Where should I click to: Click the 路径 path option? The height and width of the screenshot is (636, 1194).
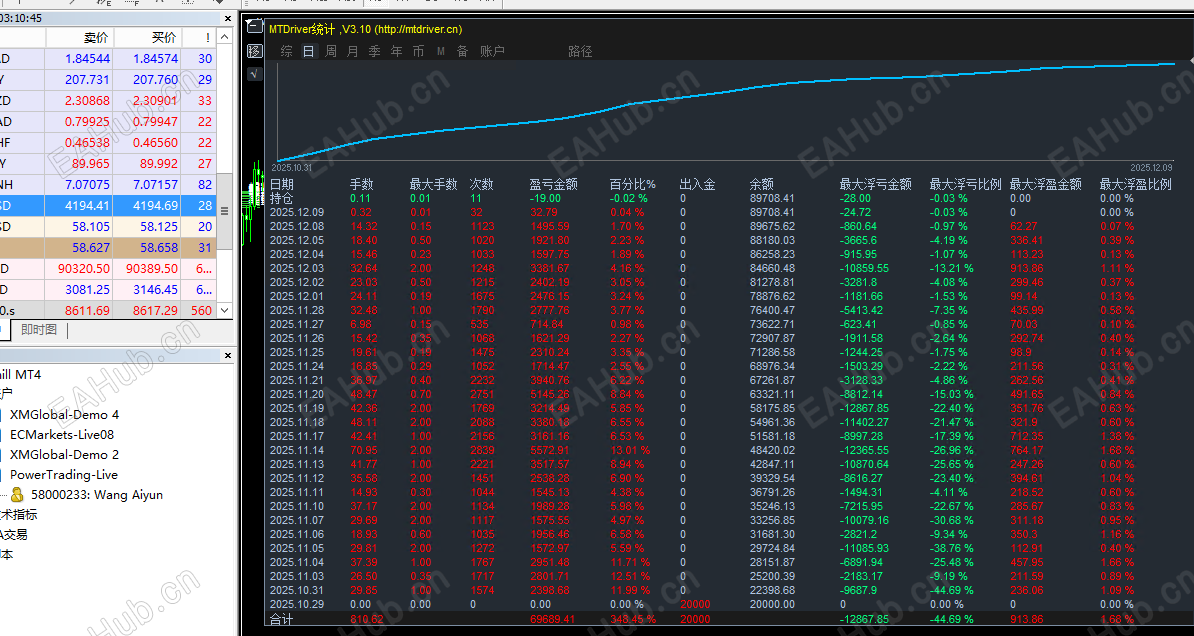579,51
